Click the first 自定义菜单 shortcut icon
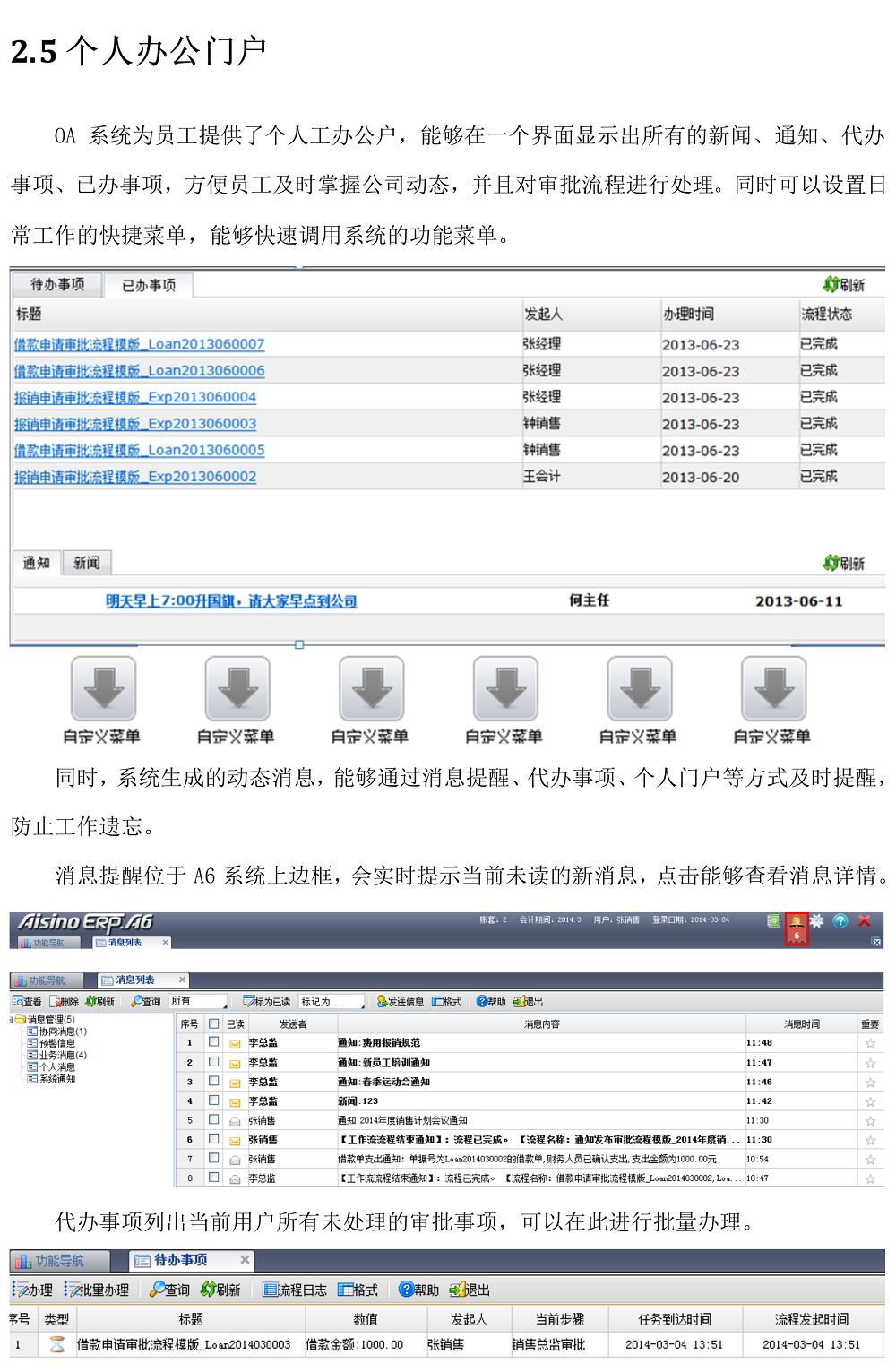Image resolution: width=896 pixels, height=1372 pixels. pyautogui.click(x=103, y=689)
